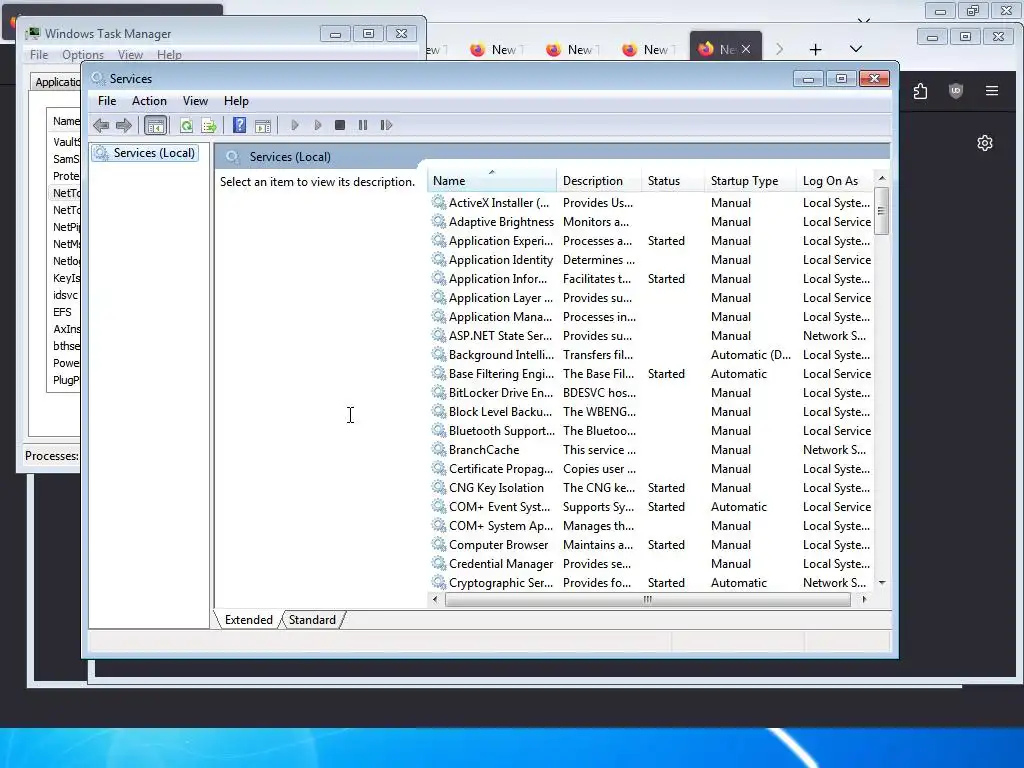This screenshot has width=1024, height=768.
Task: Click the vertical scrollbar thumb in Services
Action: point(882,210)
